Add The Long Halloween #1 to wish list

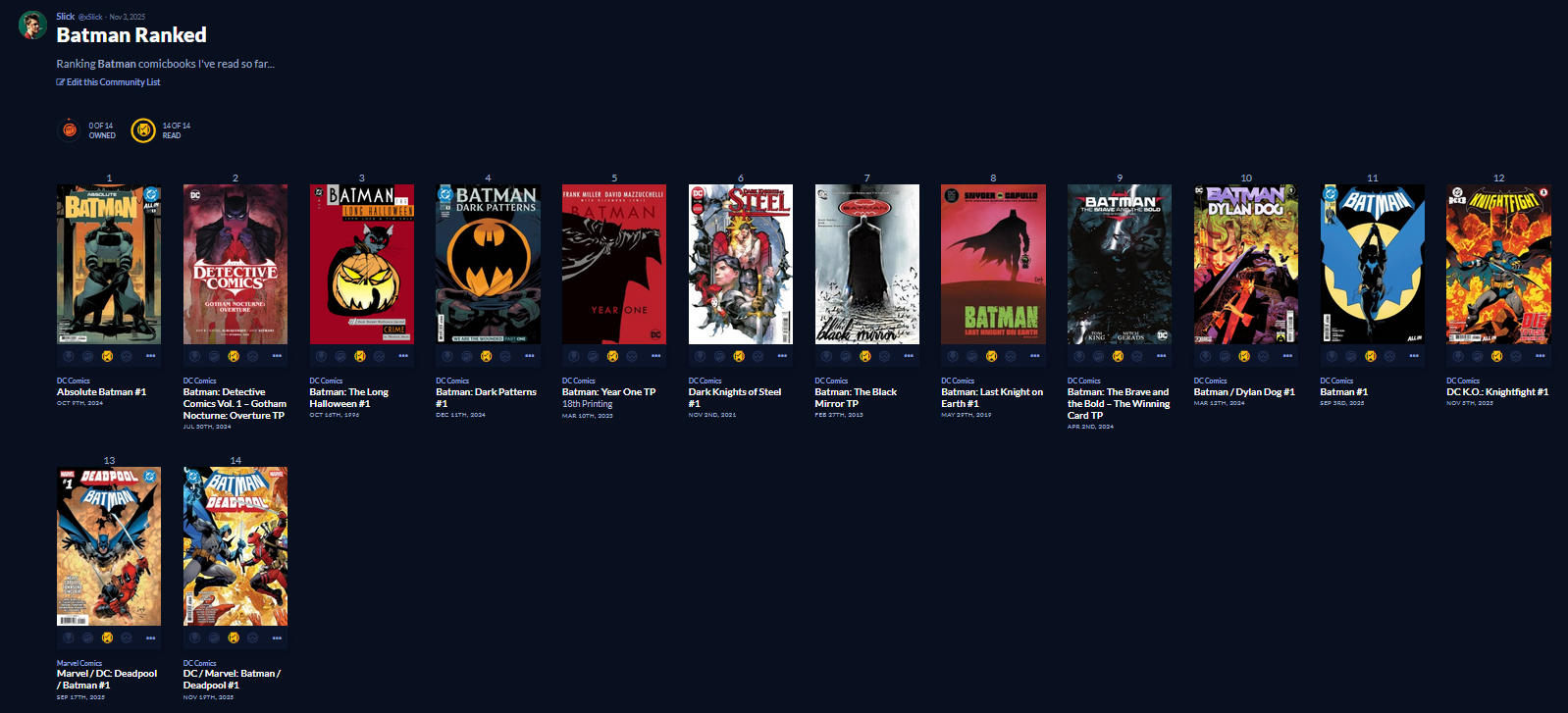[x=380, y=356]
